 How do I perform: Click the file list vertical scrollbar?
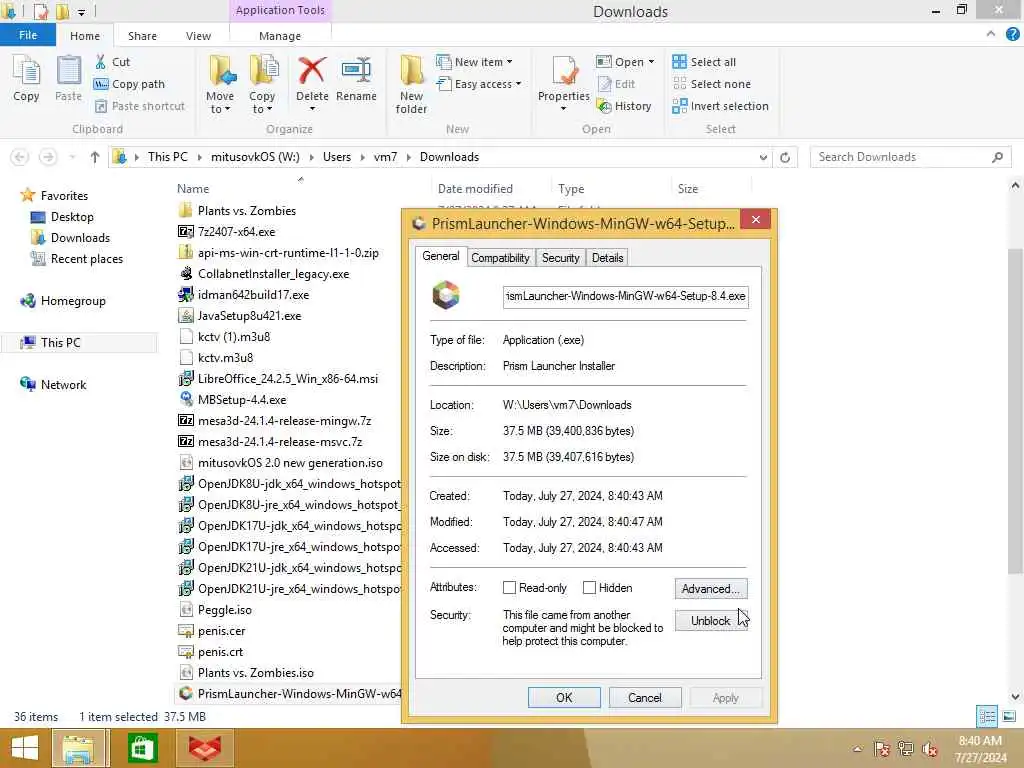(x=1015, y=411)
